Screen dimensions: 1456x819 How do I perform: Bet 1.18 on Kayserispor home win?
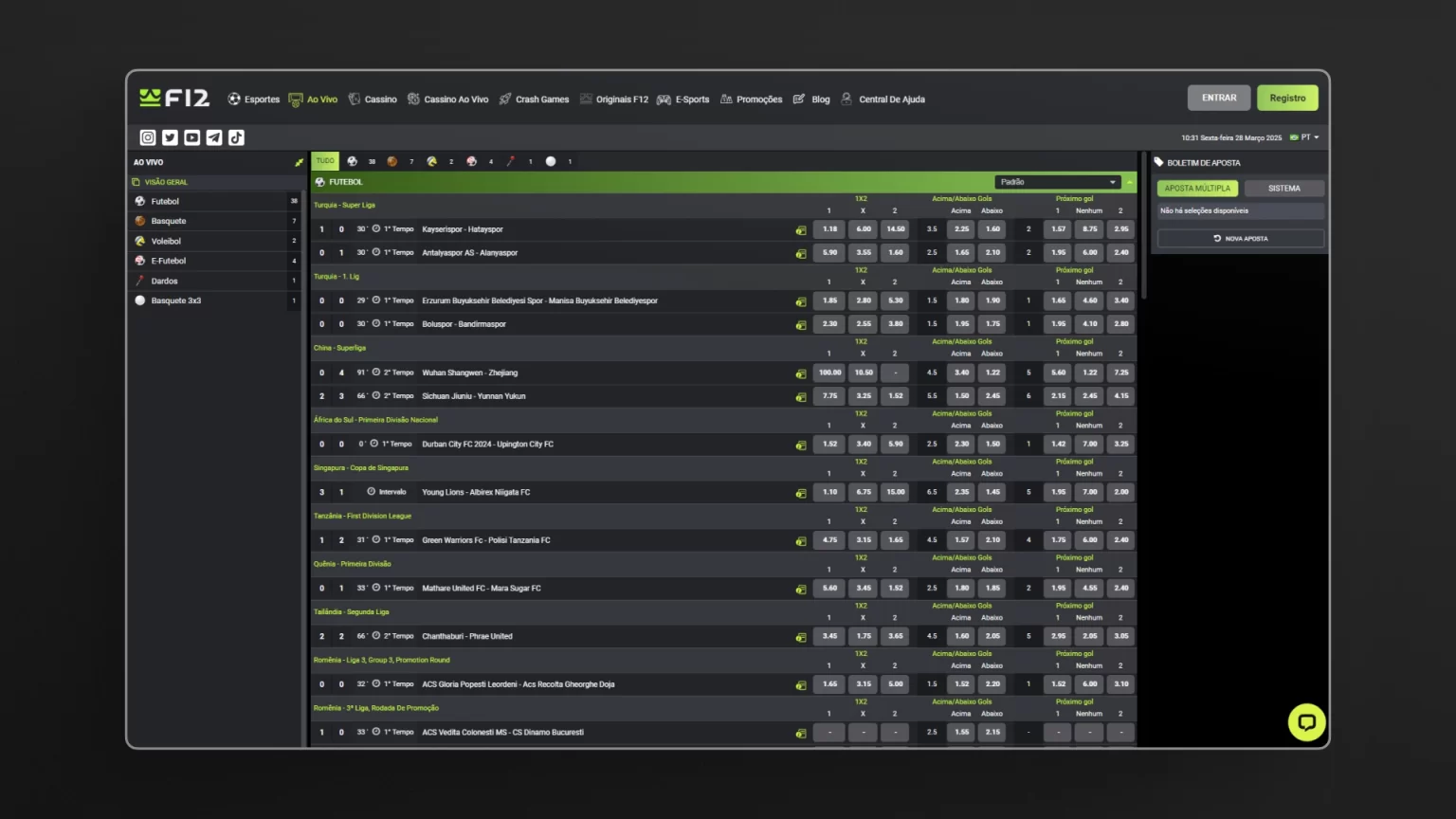coord(829,229)
